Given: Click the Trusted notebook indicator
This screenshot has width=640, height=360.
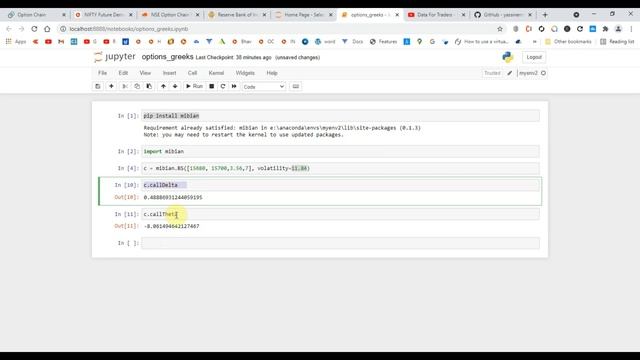Looking at the screenshot, I should [492, 73].
